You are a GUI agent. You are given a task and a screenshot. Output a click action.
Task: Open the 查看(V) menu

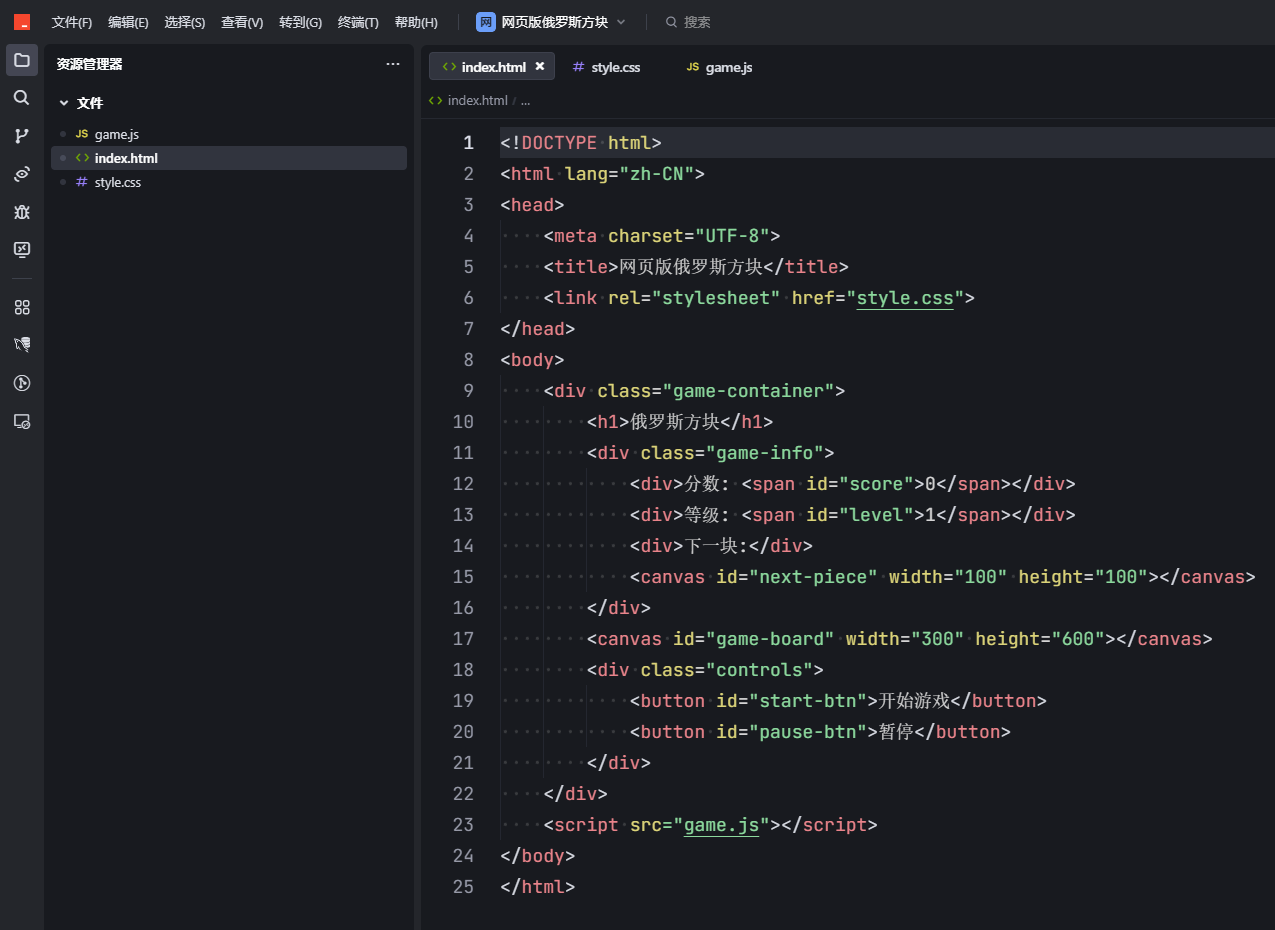tap(242, 22)
